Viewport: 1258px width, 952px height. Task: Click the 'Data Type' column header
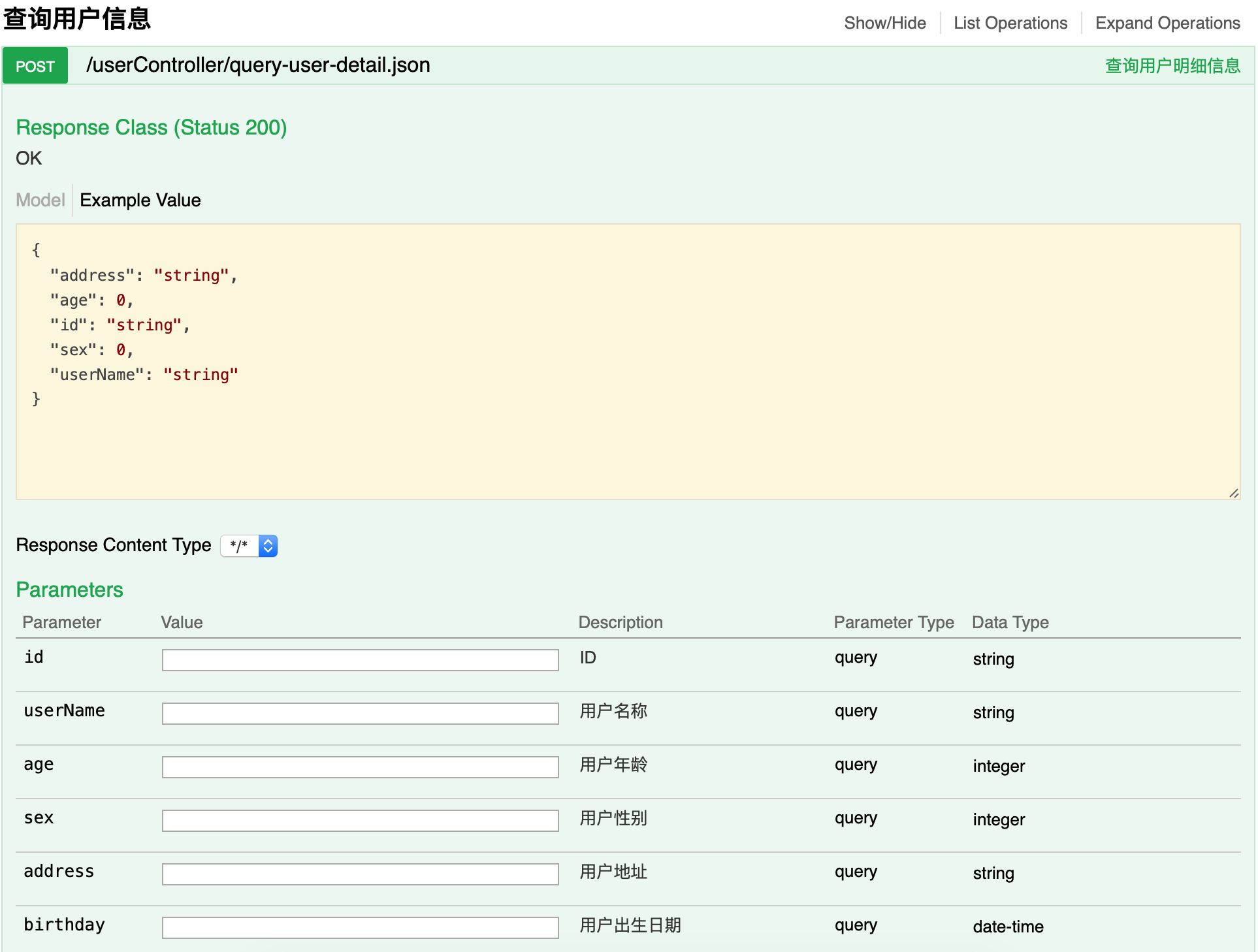click(x=1010, y=622)
